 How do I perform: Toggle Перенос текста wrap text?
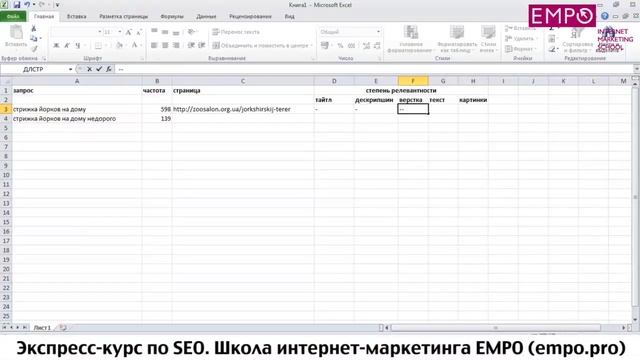point(236,32)
